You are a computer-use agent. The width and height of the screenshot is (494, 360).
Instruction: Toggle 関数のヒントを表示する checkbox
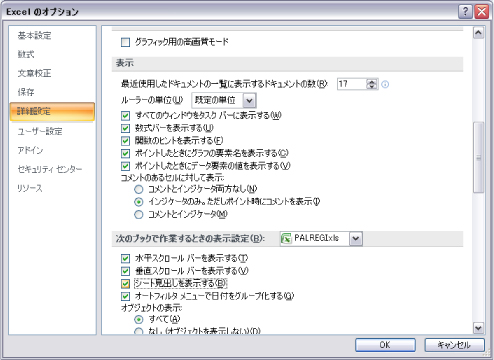click(x=125, y=141)
